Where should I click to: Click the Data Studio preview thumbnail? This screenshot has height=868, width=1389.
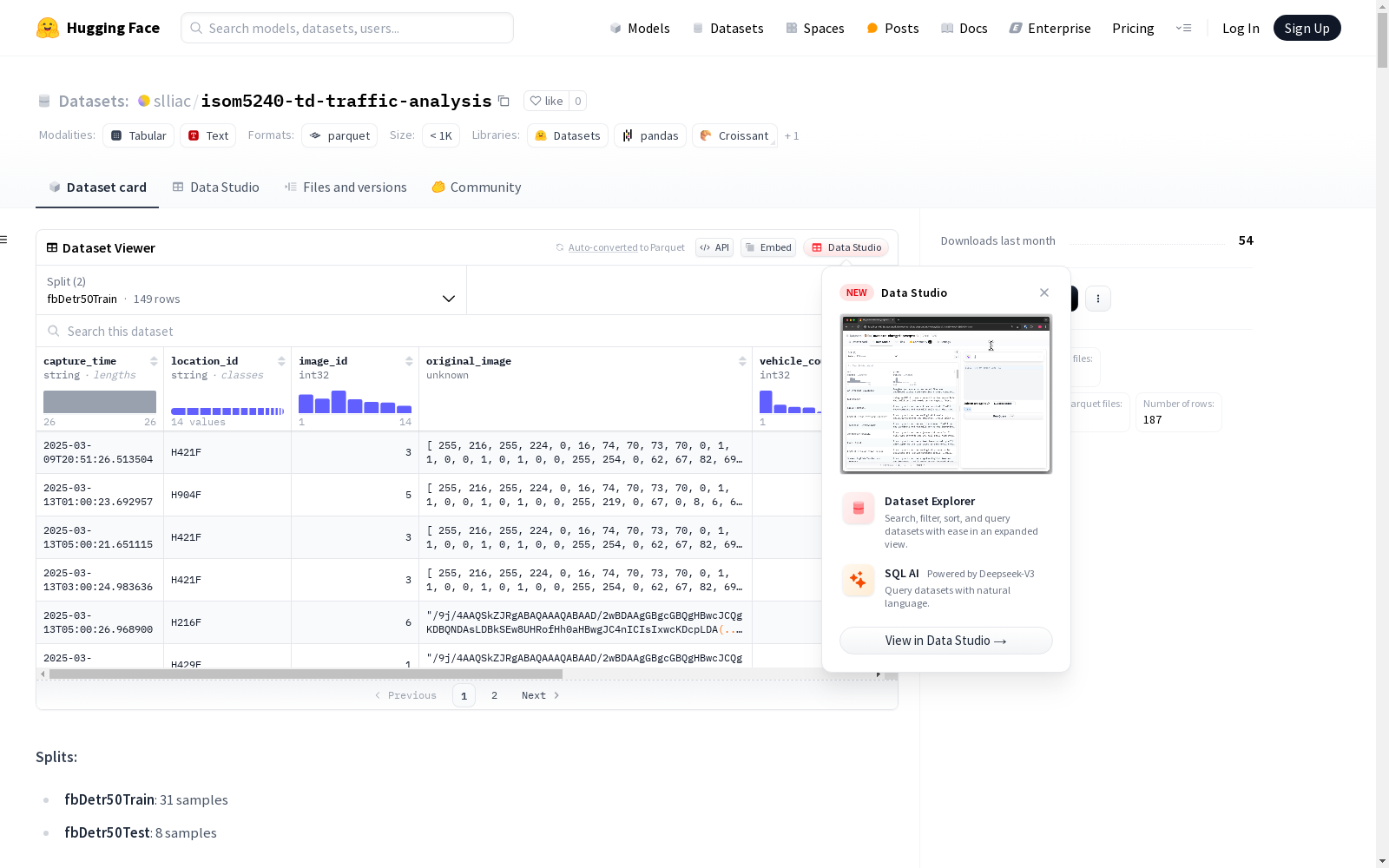(x=946, y=394)
